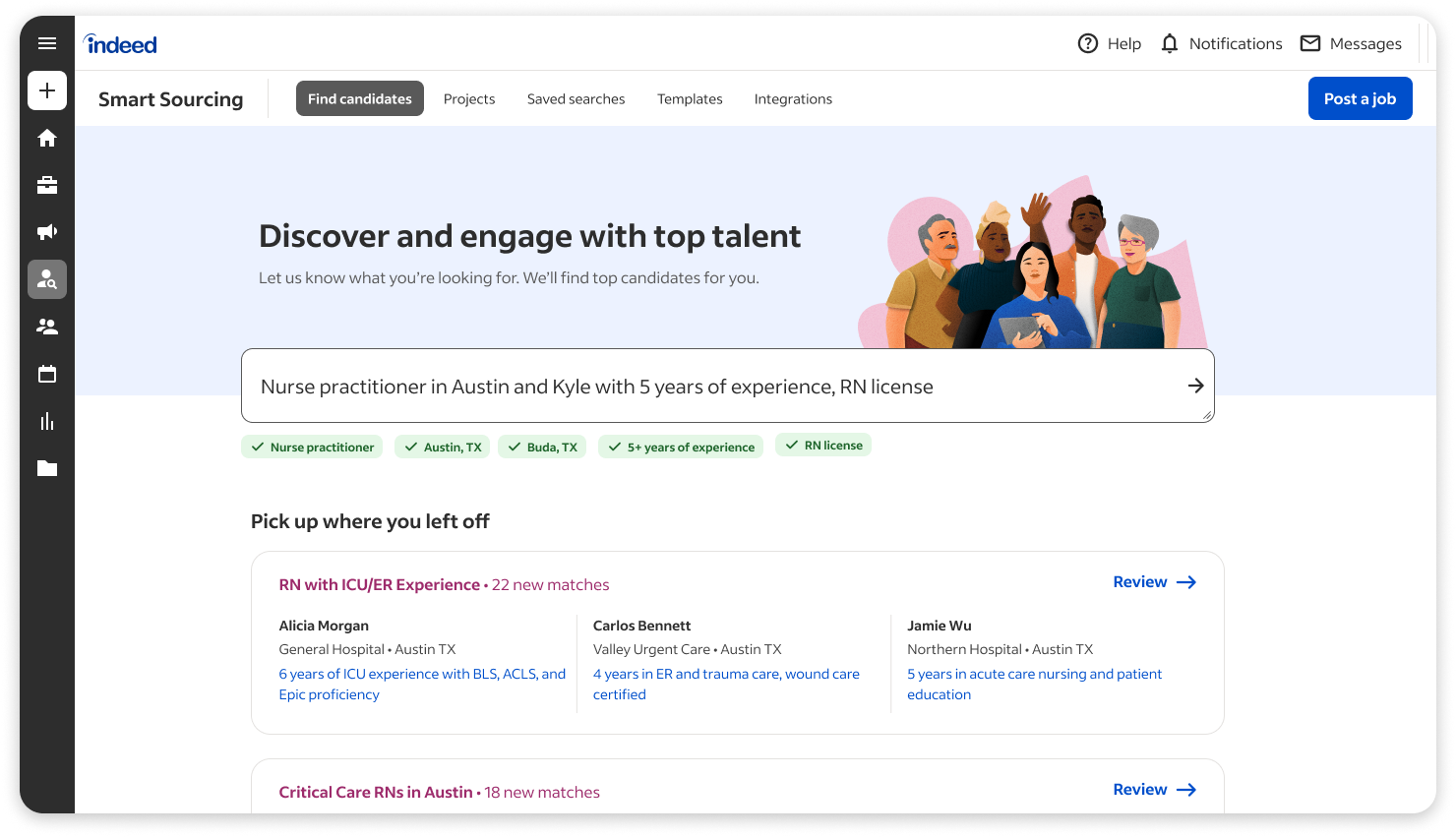Switch to the Projects tab
Image resolution: width=1456 pixels, height=837 pixels.
tap(469, 98)
